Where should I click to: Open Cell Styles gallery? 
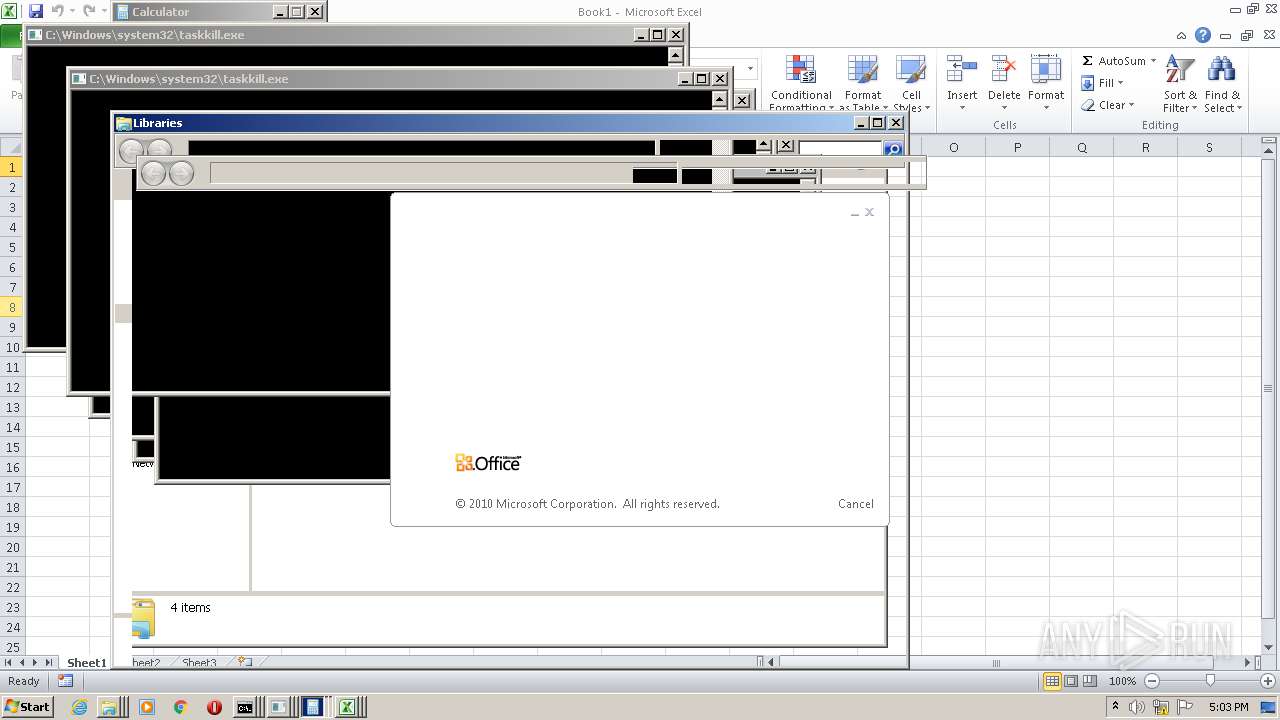click(911, 83)
